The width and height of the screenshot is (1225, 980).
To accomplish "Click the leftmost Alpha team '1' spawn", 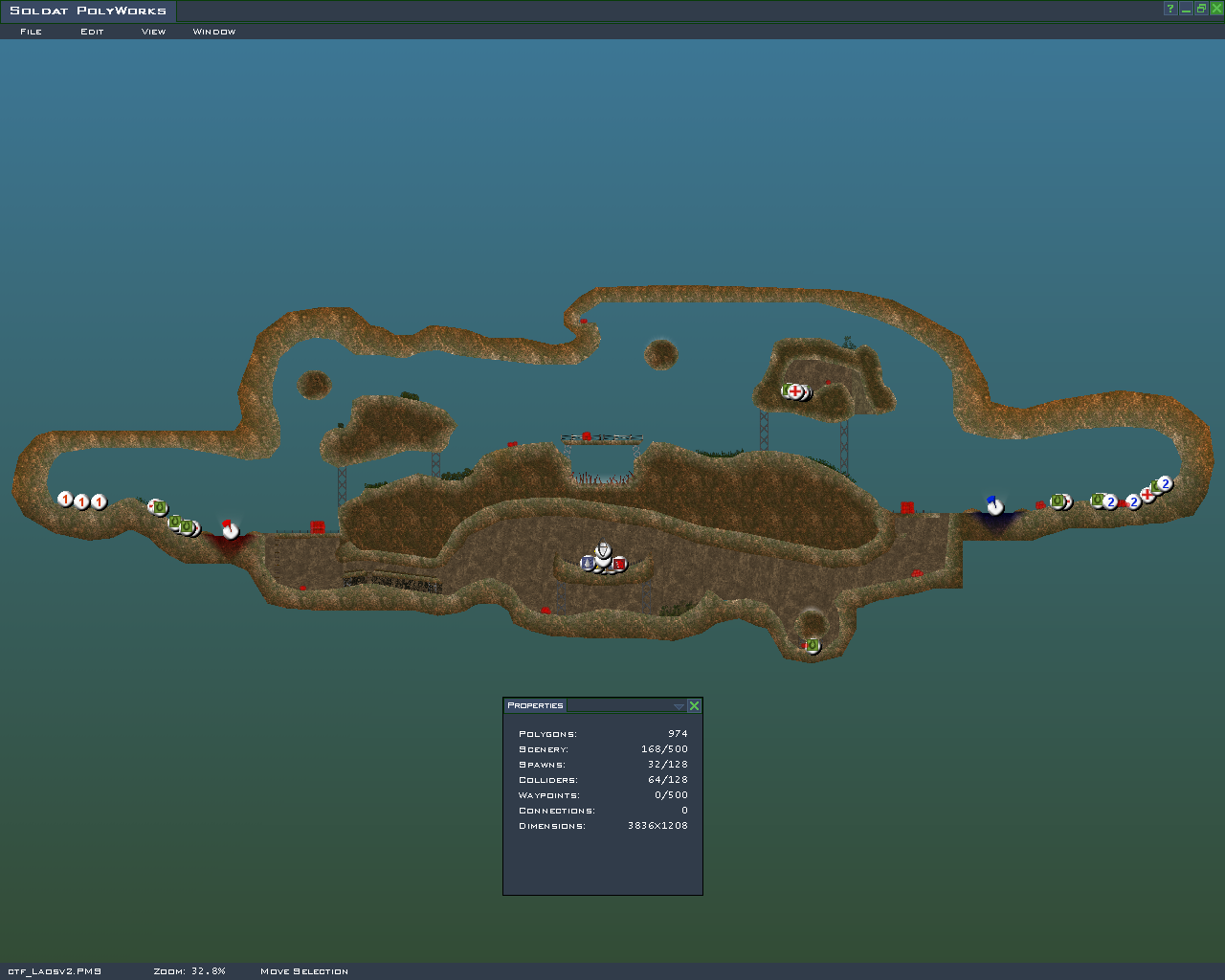I will tap(65, 499).
